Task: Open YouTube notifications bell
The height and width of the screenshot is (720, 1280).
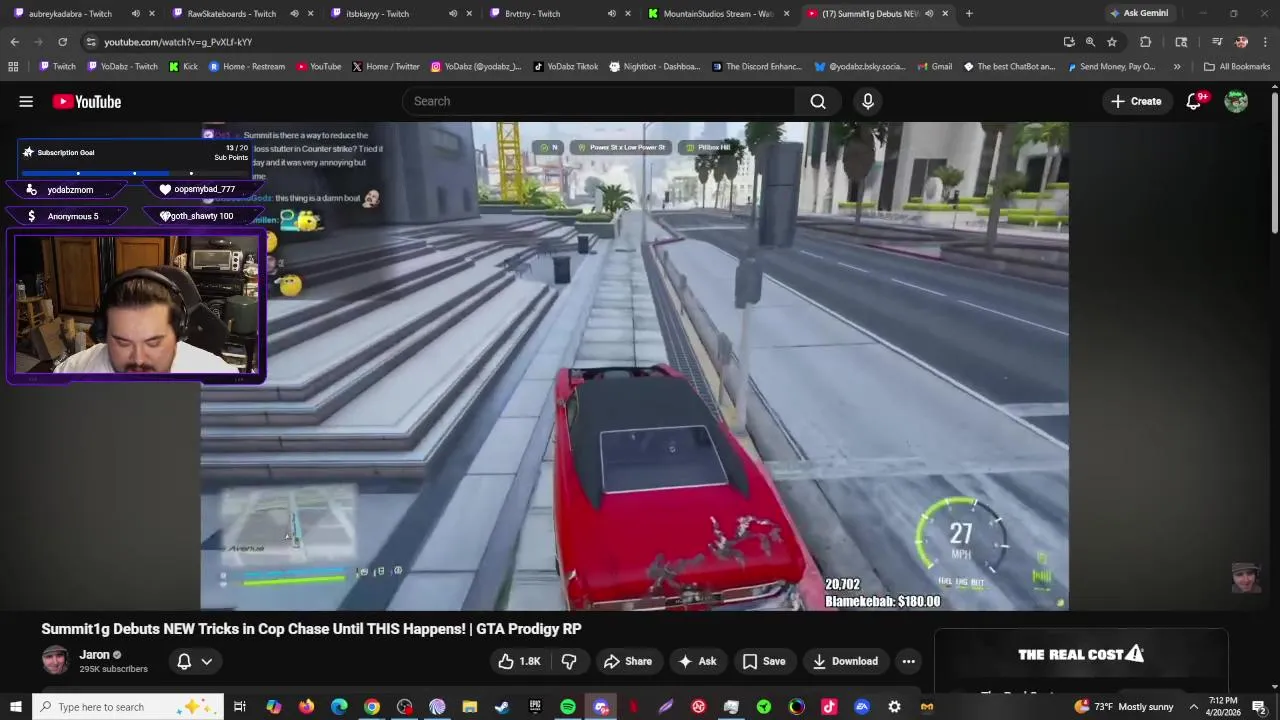Action: 1194,101
